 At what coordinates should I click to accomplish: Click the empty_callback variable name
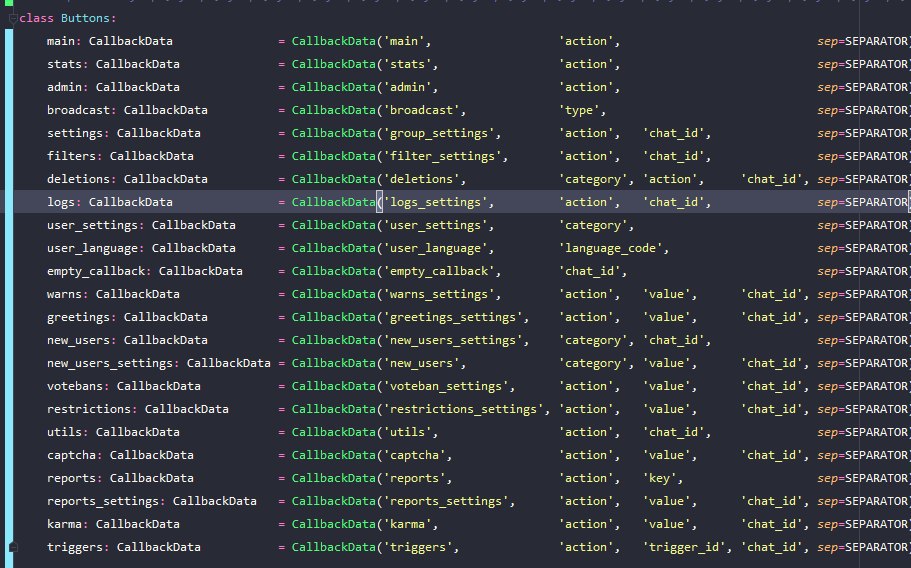(96, 271)
